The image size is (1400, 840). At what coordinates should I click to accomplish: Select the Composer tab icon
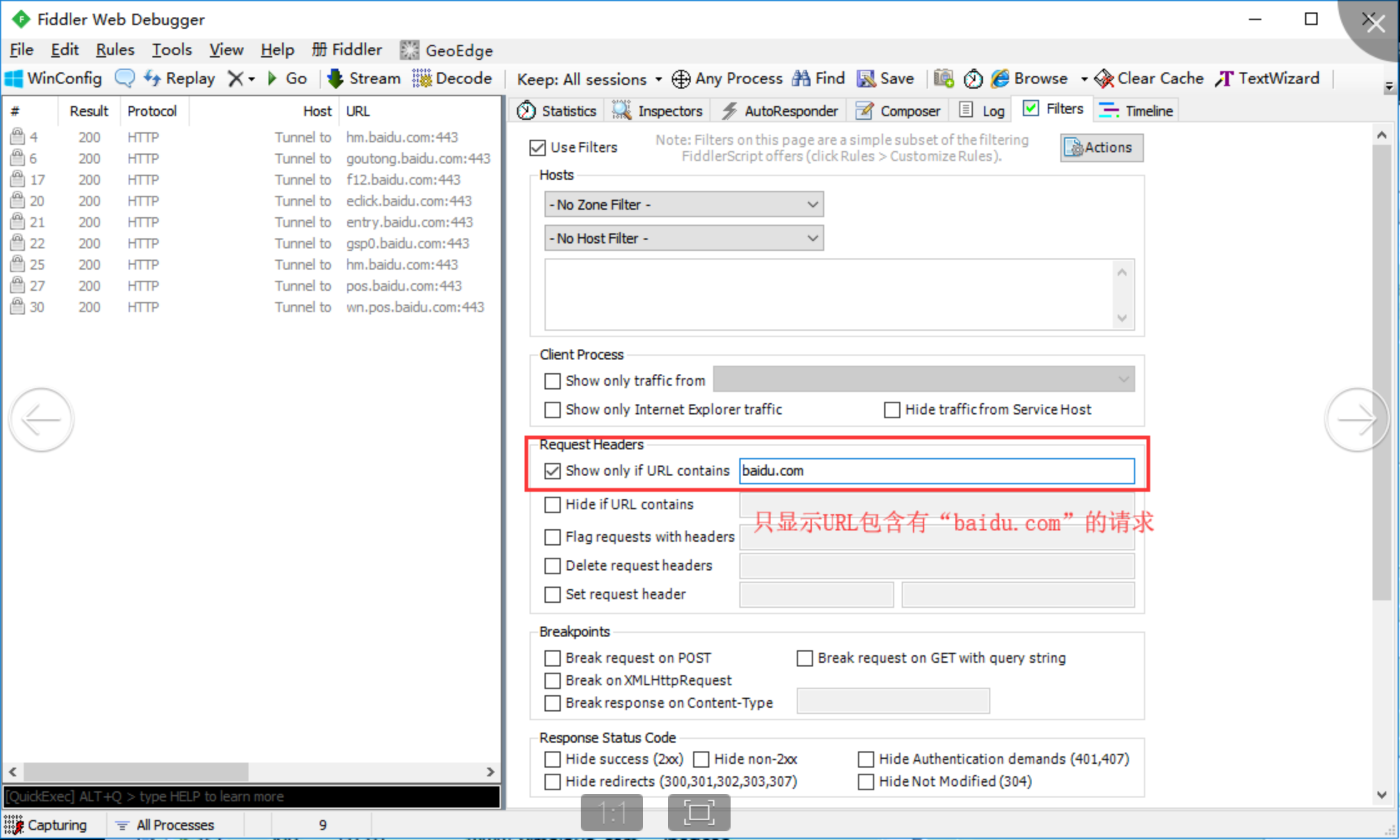point(862,111)
